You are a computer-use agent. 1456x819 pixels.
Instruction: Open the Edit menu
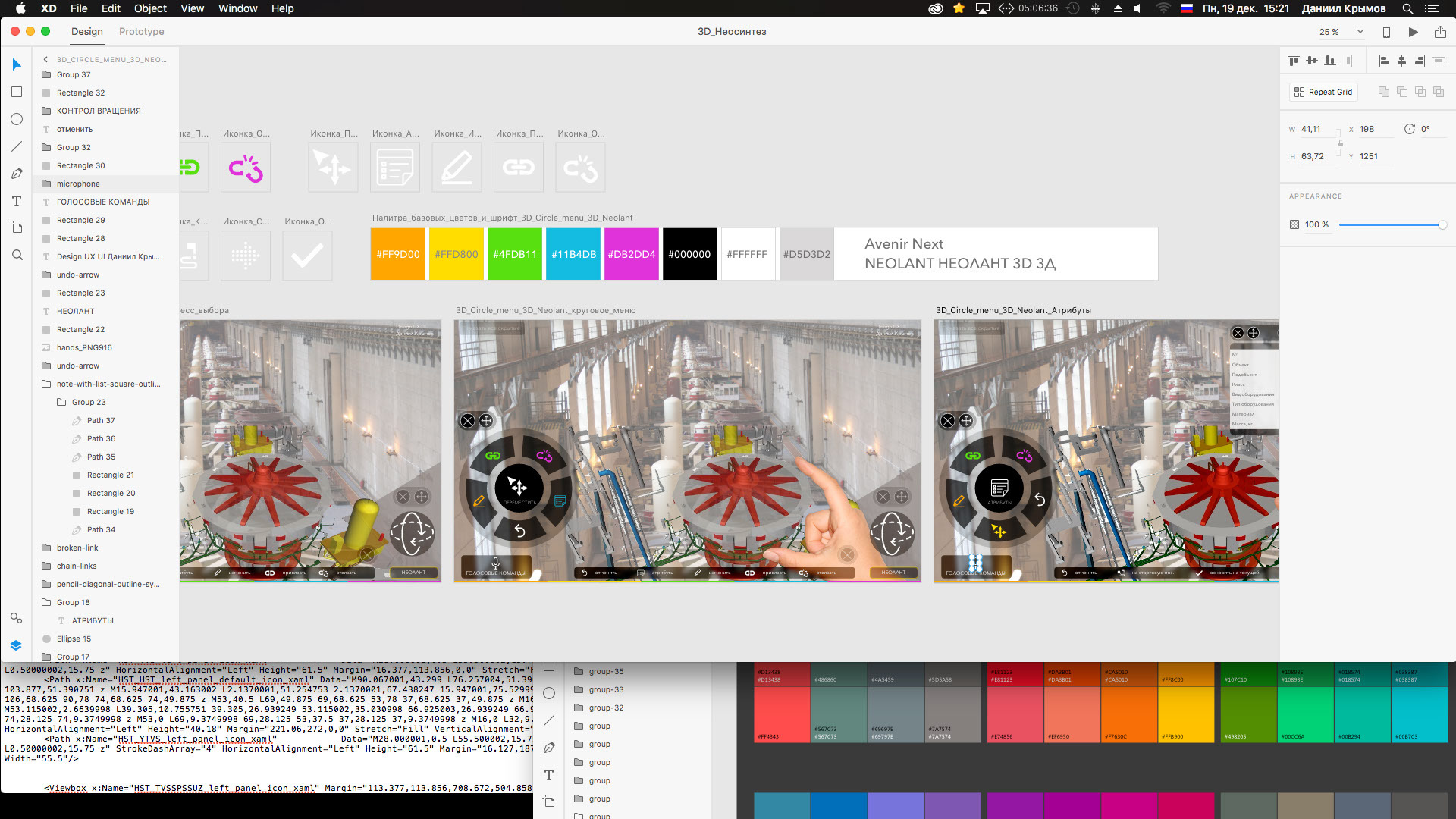[x=111, y=8]
